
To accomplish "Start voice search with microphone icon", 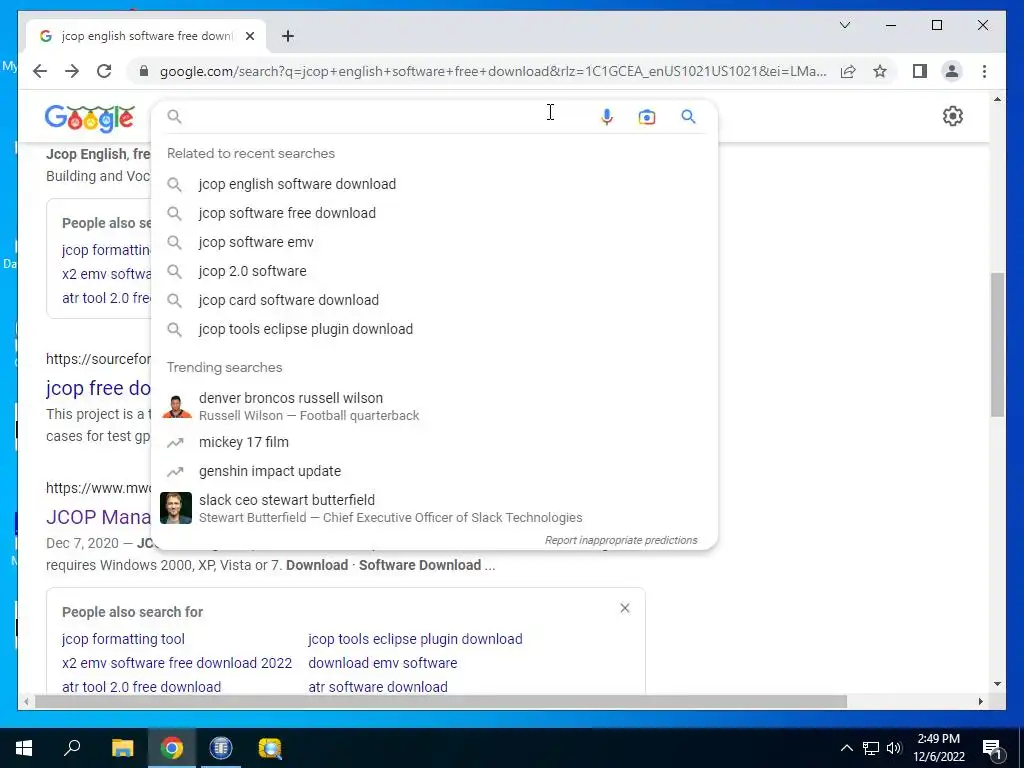I will tap(607, 117).
